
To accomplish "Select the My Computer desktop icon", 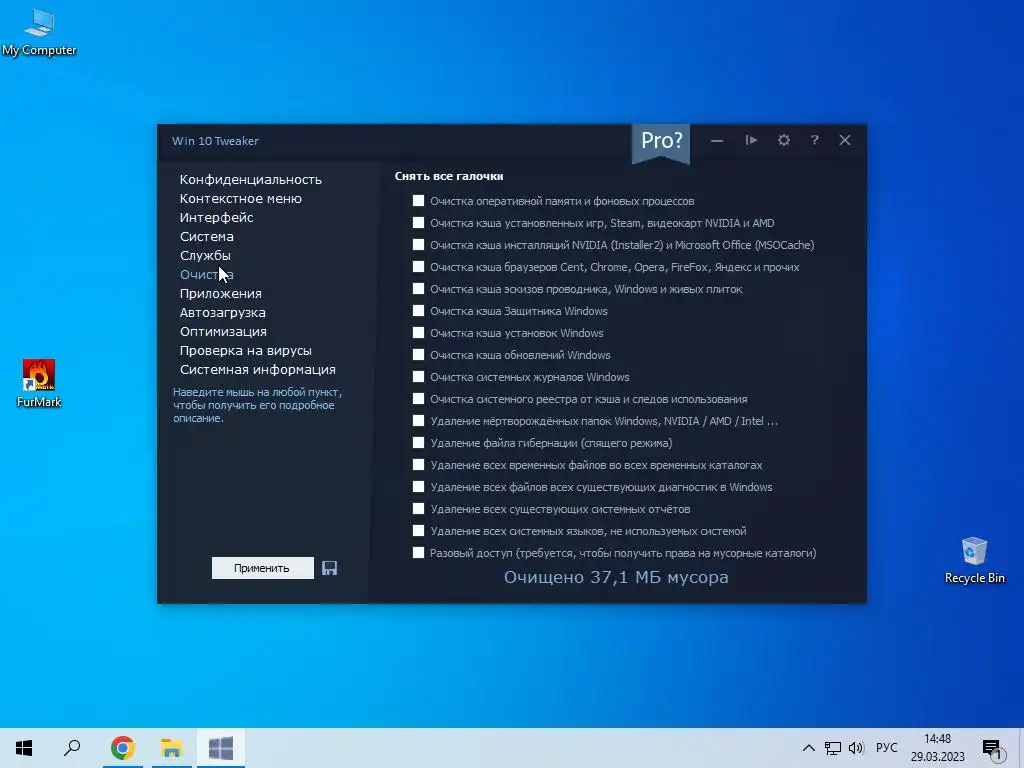I will click(x=39, y=33).
